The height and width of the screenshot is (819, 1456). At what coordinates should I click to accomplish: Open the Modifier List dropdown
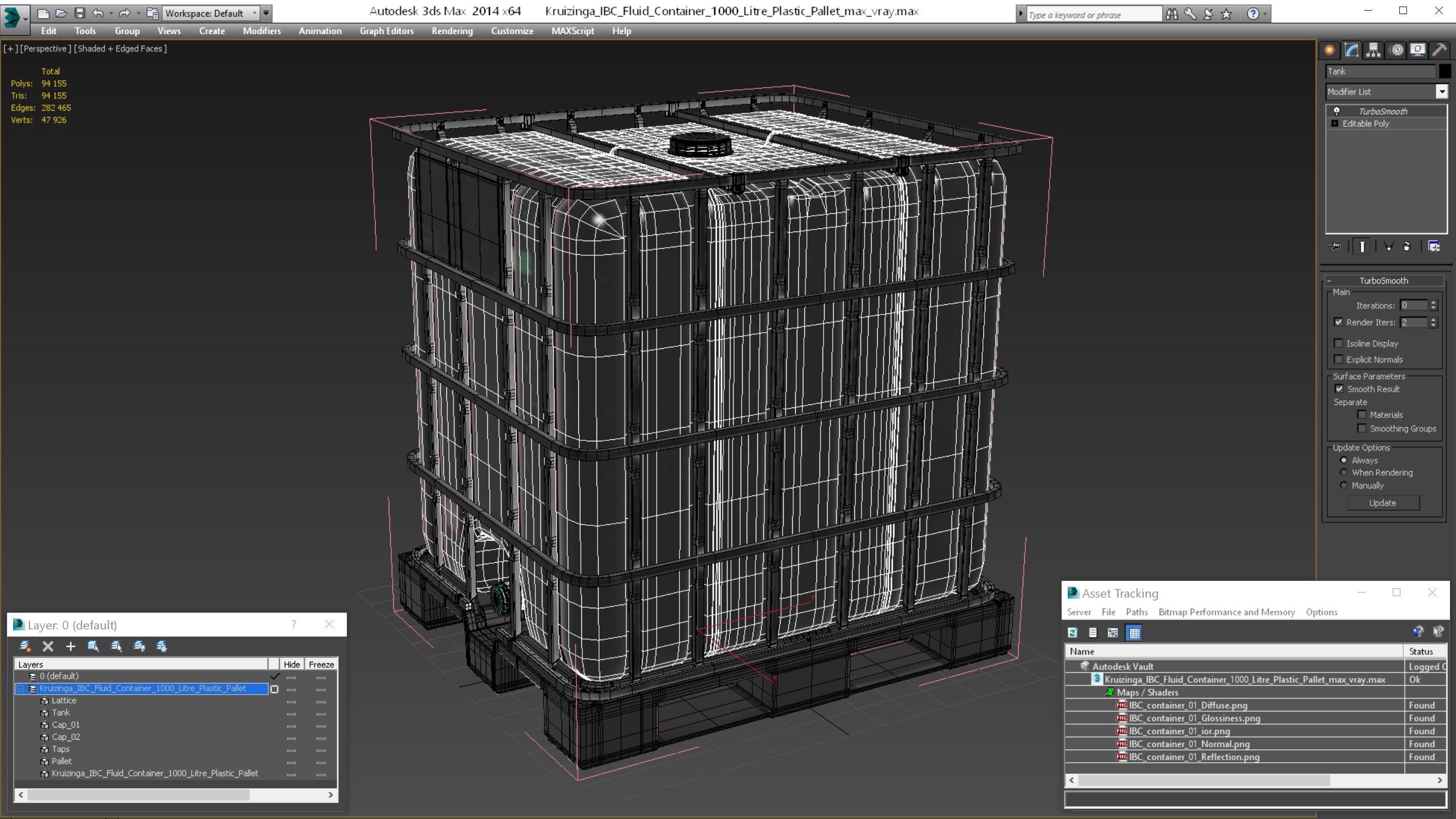pyautogui.click(x=1442, y=92)
